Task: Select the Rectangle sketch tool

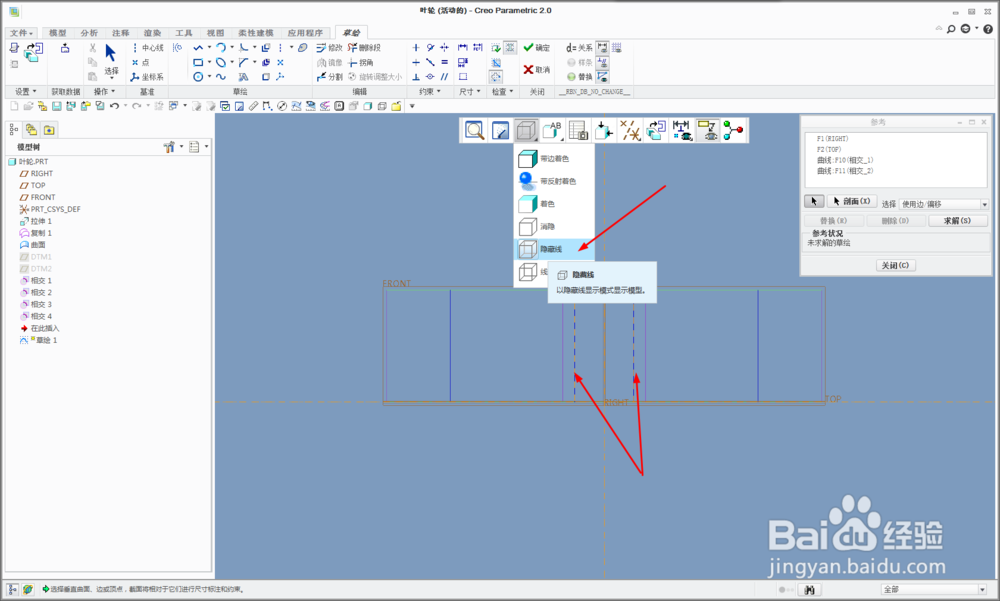Action: click(x=198, y=63)
